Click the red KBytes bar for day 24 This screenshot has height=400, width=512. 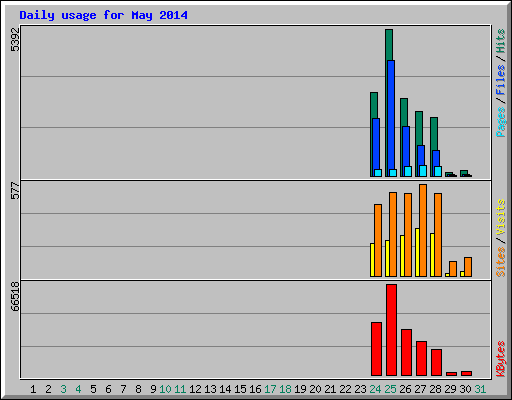pos(376,349)
